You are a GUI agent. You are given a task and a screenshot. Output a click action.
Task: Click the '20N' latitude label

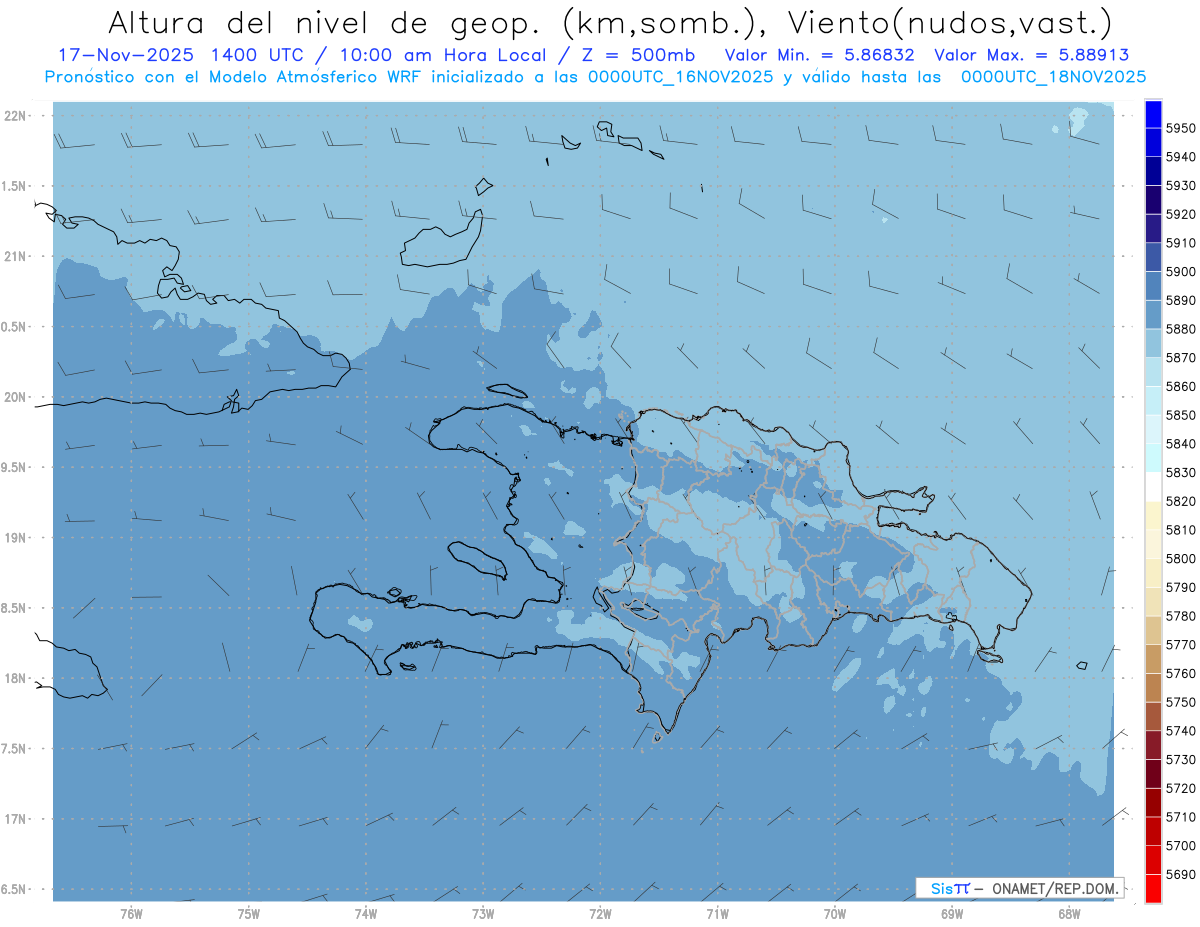pos(15,397)
